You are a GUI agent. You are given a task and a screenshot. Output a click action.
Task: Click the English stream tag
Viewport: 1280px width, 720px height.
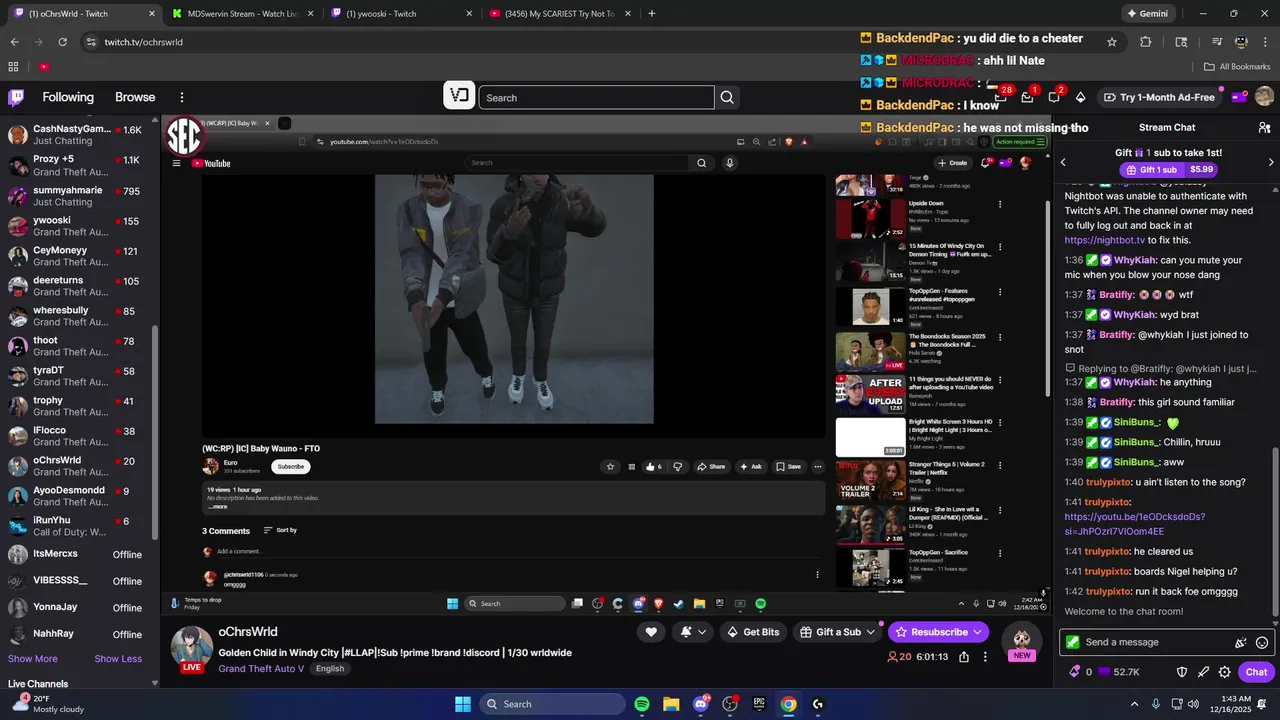[330, 668]
